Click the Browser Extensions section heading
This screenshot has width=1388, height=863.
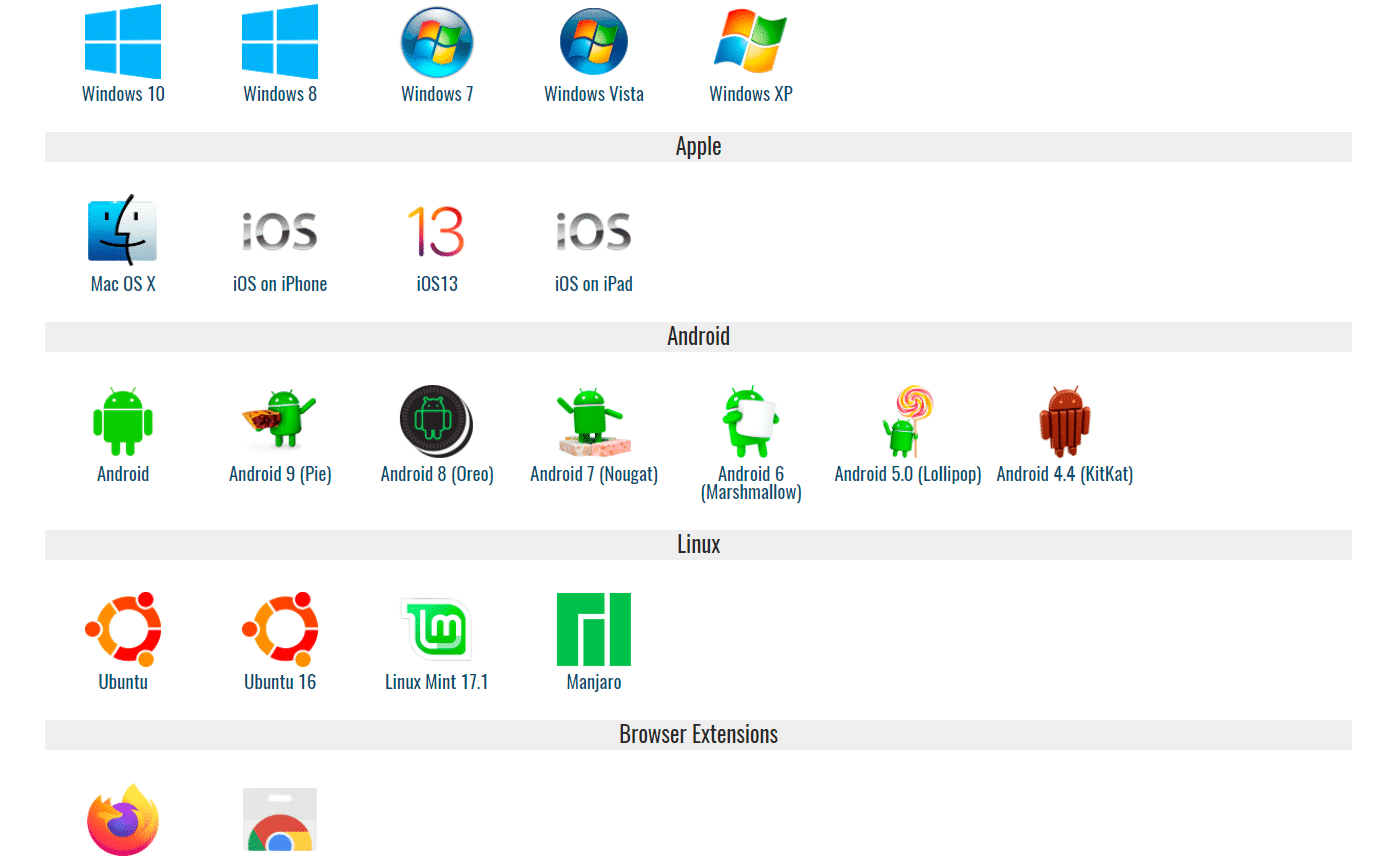pyautogui.click(x=698, y=734)
